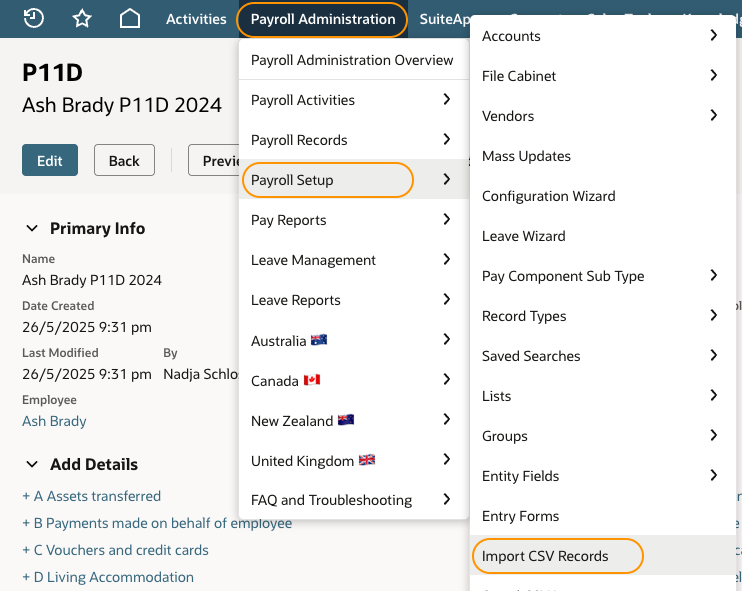Expand the Payroll Setup chevron arrow
This screenshot has height=591, width=742.
pos(447,179)
